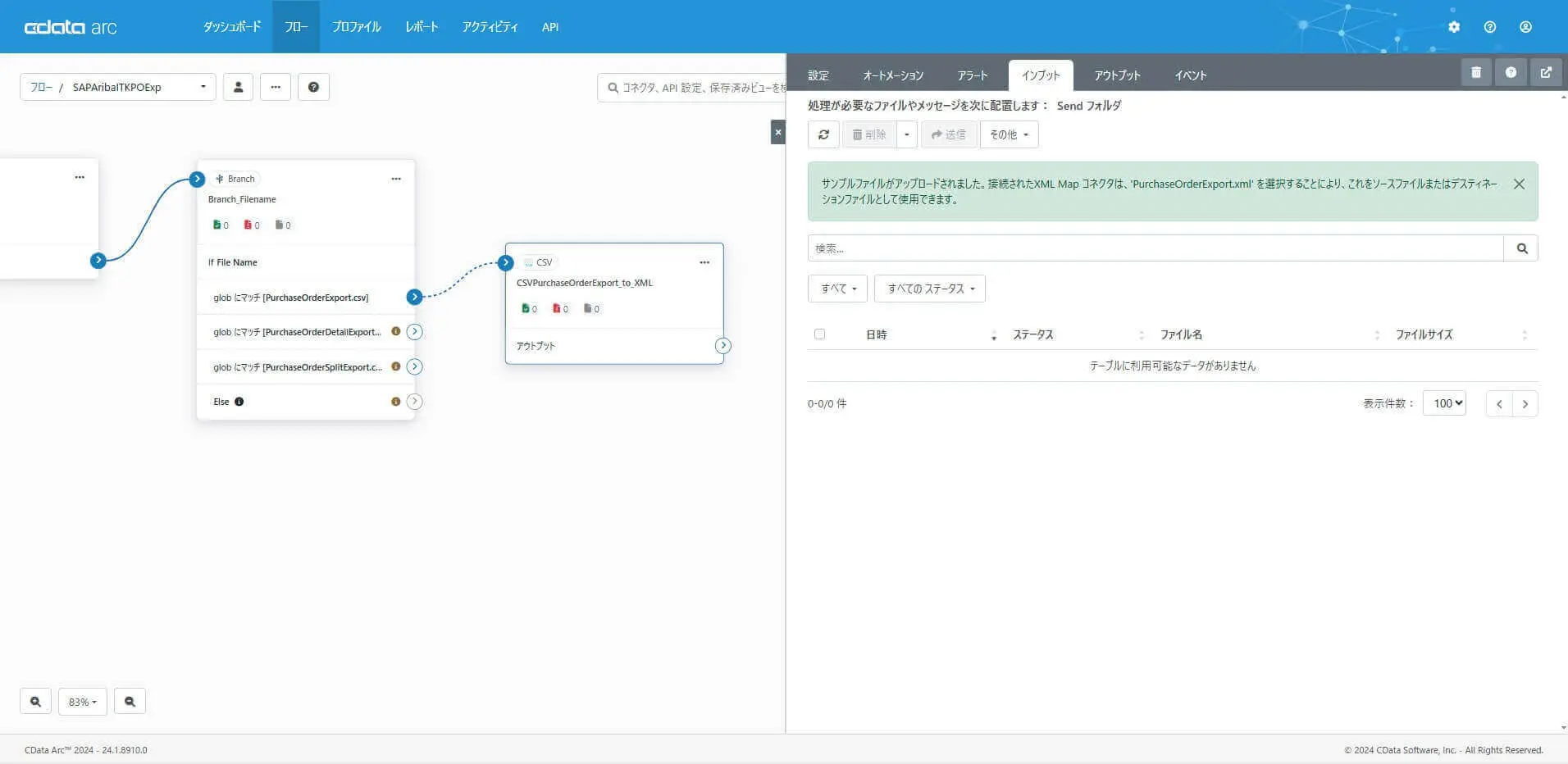Change 表示件数 page size of 100

1444,403
